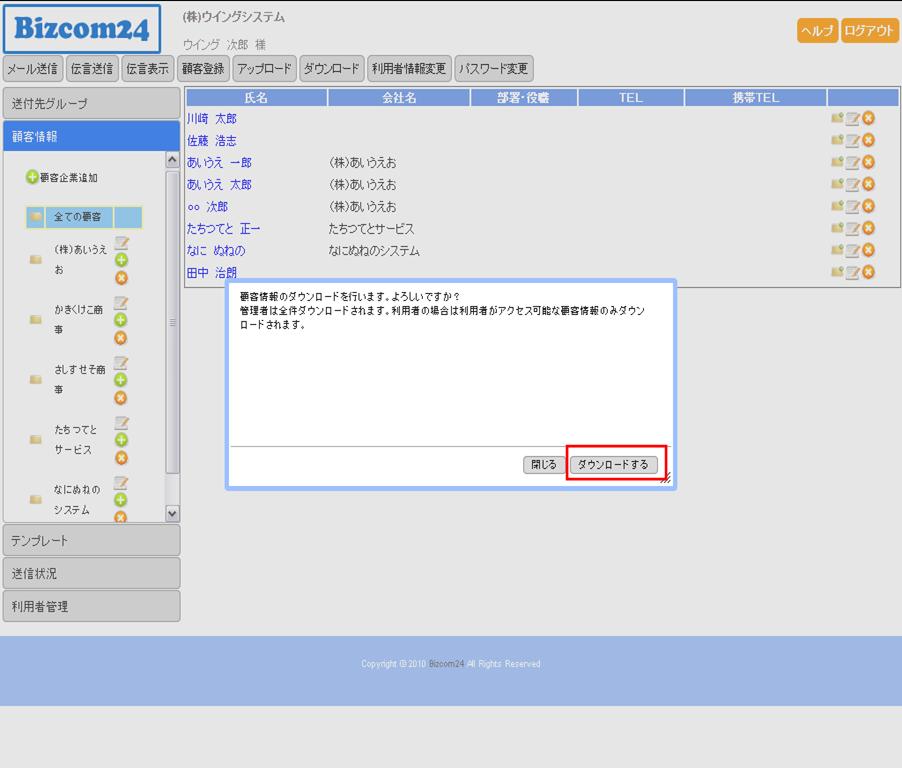This screenshot has height=768, width=902.
Task: Select the 全ての顧客 folder item
Action: pyautogui.click(x=77, y=217)
